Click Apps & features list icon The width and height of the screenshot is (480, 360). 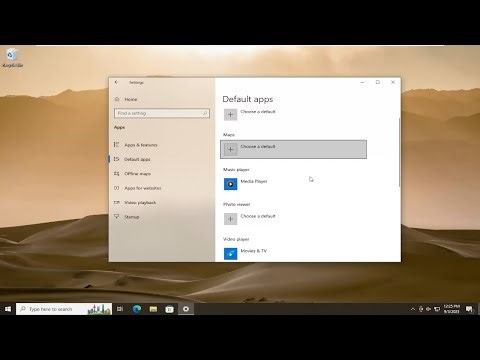(x=116, y=145)
